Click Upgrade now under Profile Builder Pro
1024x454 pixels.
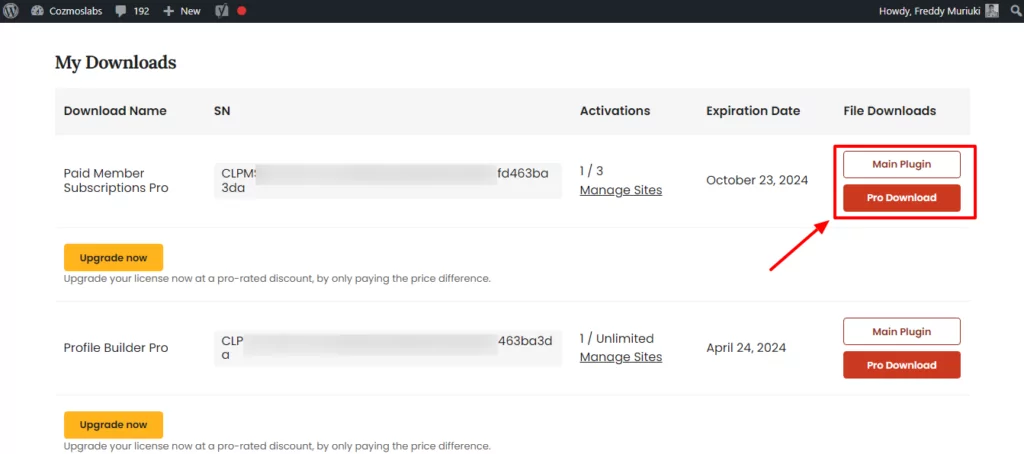(114, 425)
